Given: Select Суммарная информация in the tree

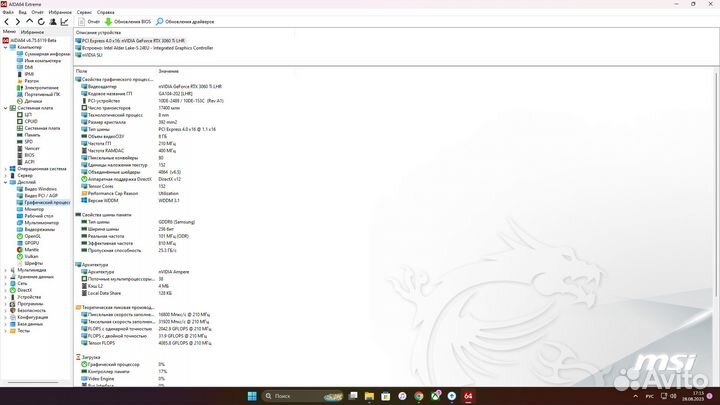Looking at the screenshot, I should click(x=44, y=54).
